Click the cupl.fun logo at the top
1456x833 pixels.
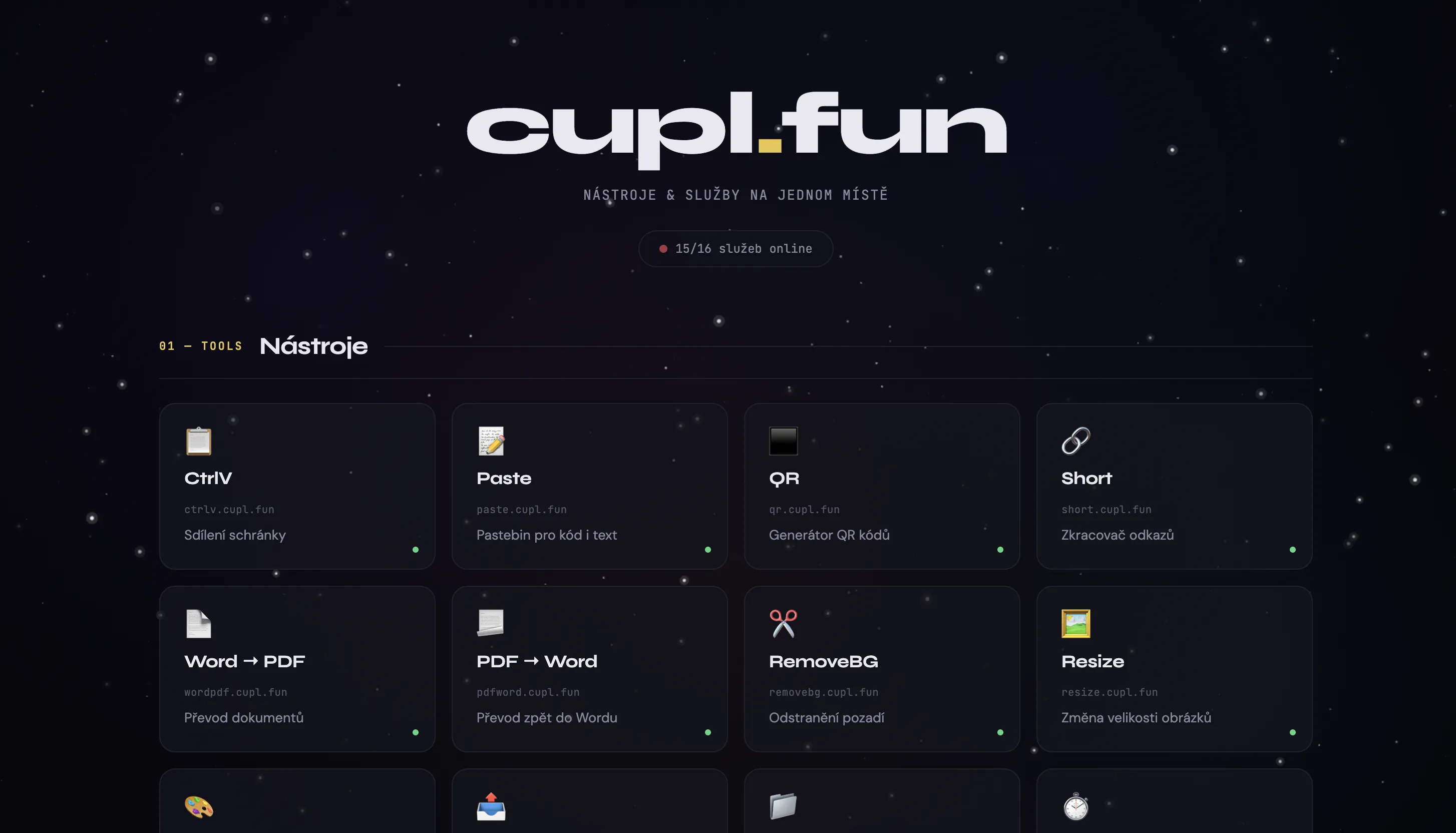click(735, 128)
